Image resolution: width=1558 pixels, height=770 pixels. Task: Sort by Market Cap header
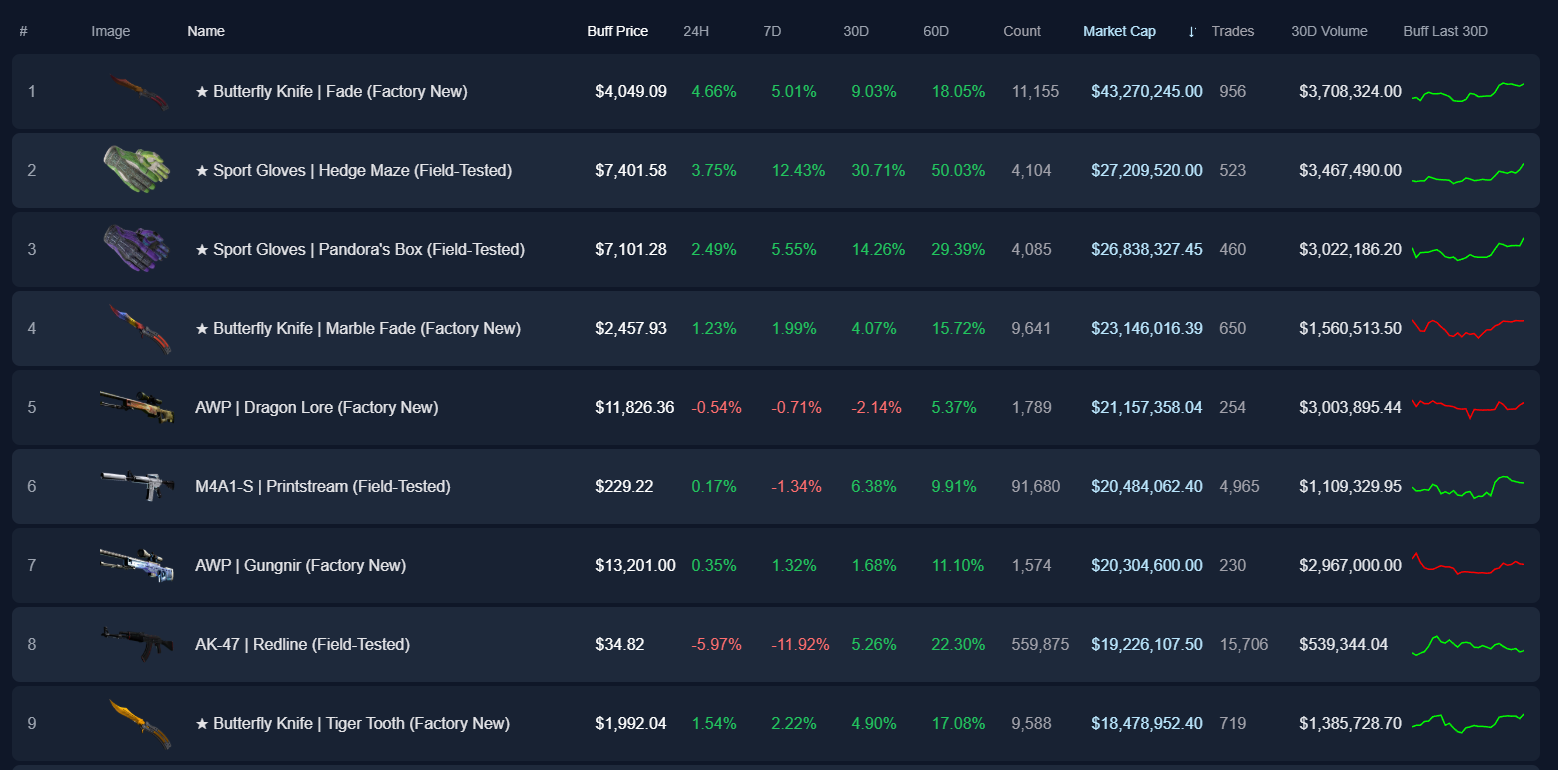[x=1119, y=31]
